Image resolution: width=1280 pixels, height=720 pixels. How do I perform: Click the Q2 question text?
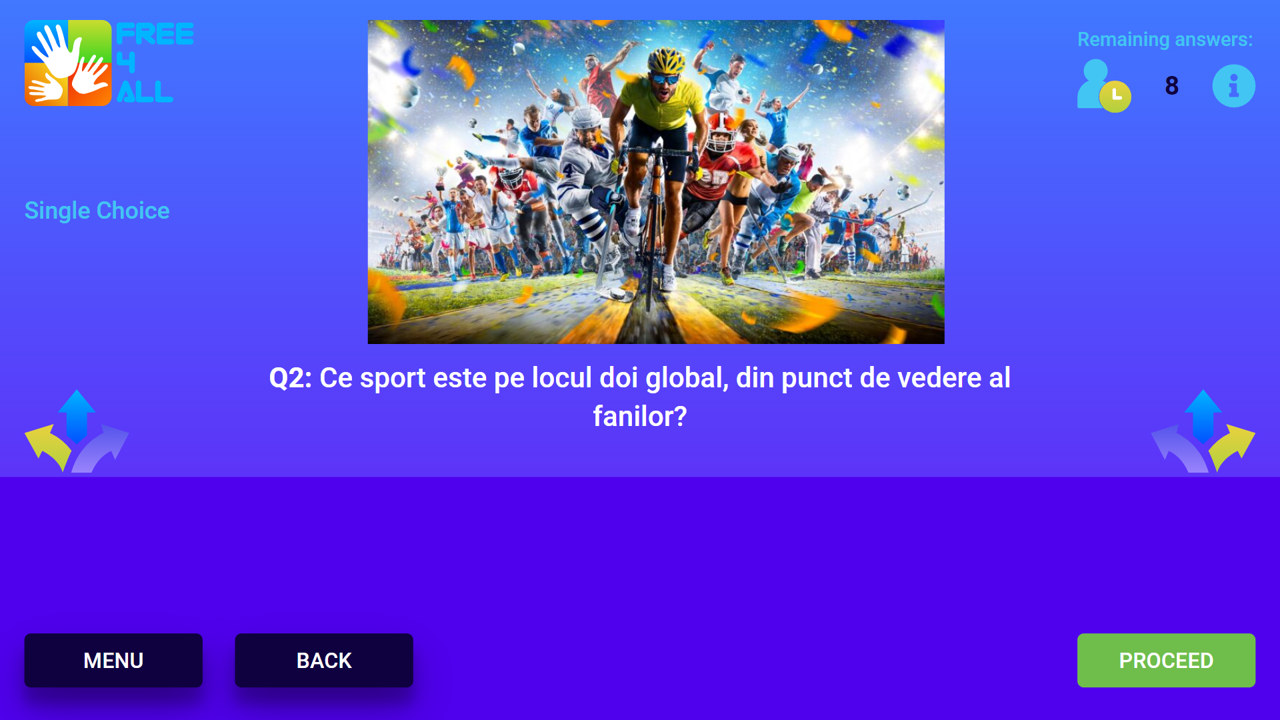click(x=640, y=397)
